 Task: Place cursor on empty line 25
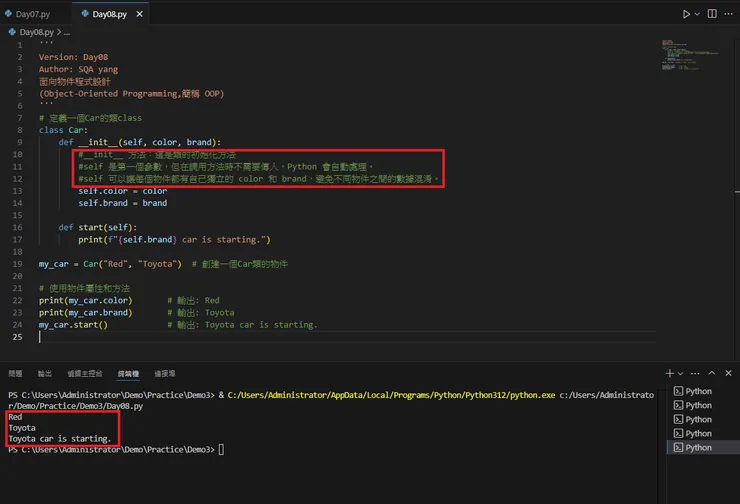pos(347,337)
